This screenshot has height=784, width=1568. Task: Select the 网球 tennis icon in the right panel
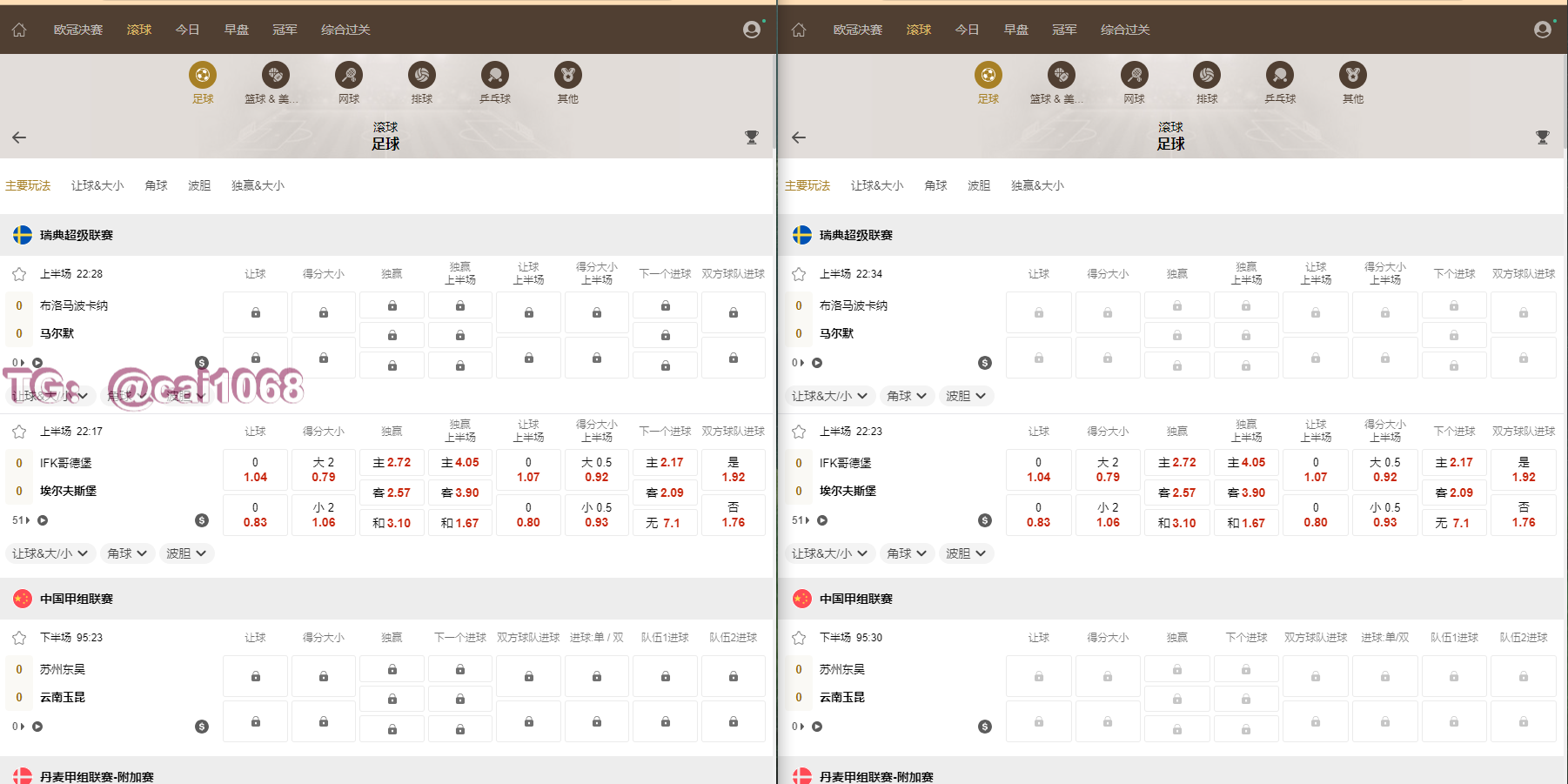(1134, 76)
